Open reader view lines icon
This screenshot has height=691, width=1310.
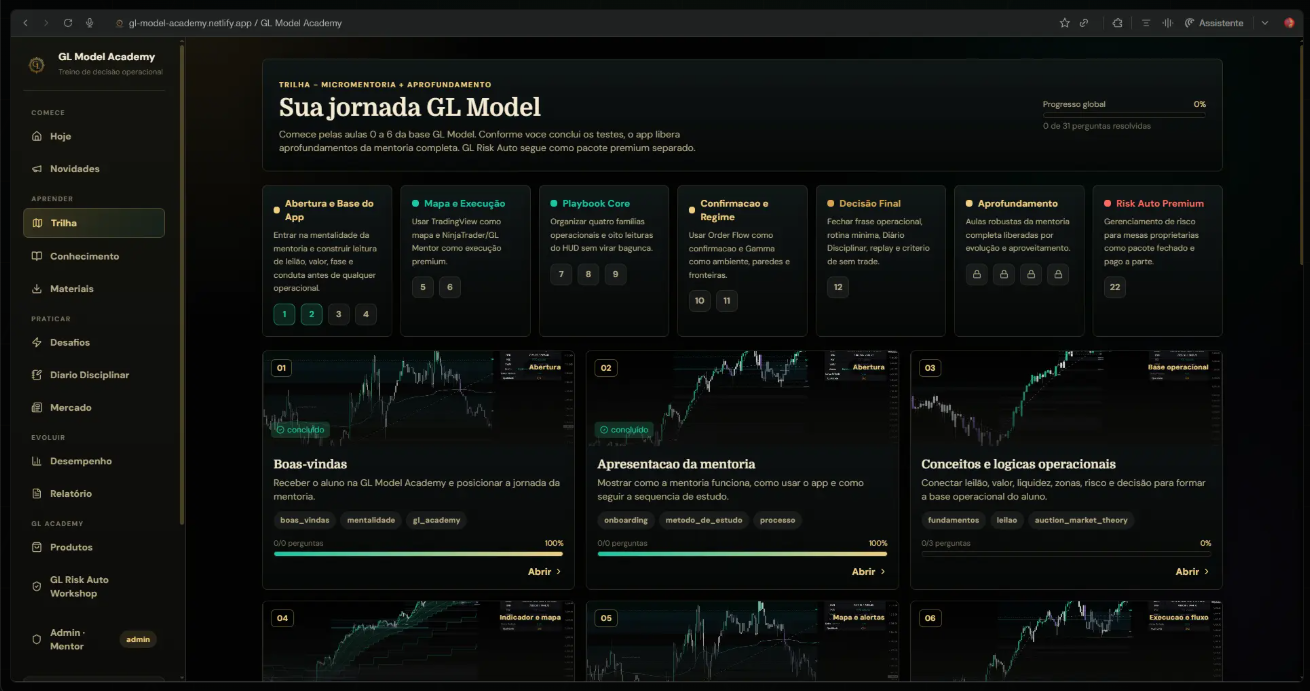(x=1146, y=22)
